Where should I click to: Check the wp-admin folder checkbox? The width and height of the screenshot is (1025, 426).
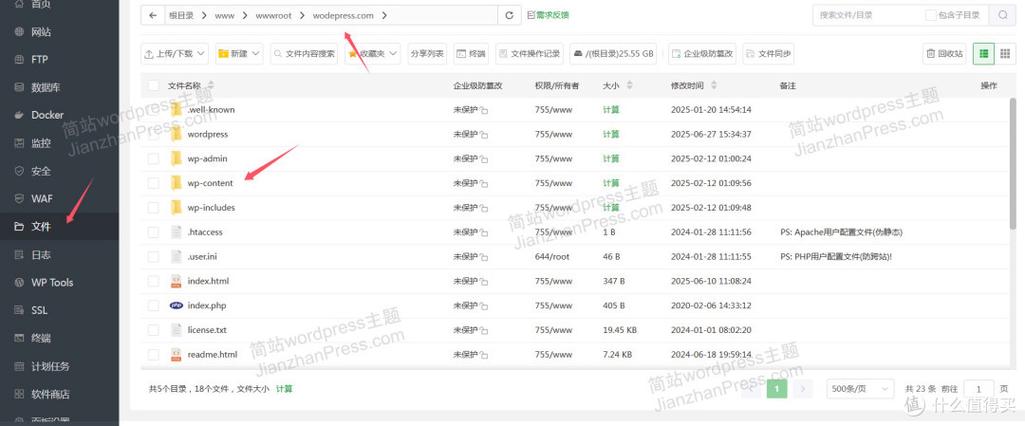coord(153,159)
